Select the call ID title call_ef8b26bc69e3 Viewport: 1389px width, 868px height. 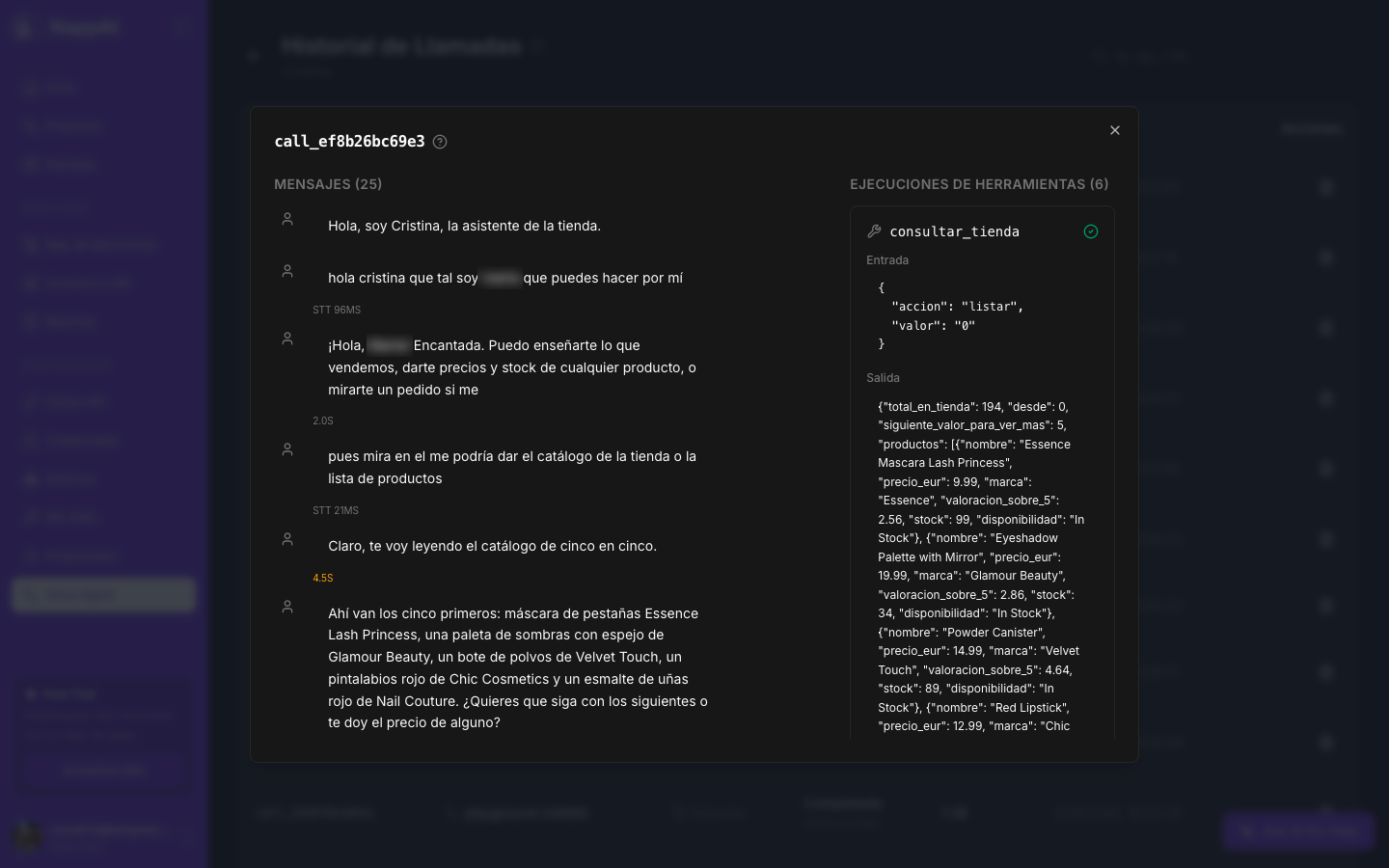tap(349, 142)
